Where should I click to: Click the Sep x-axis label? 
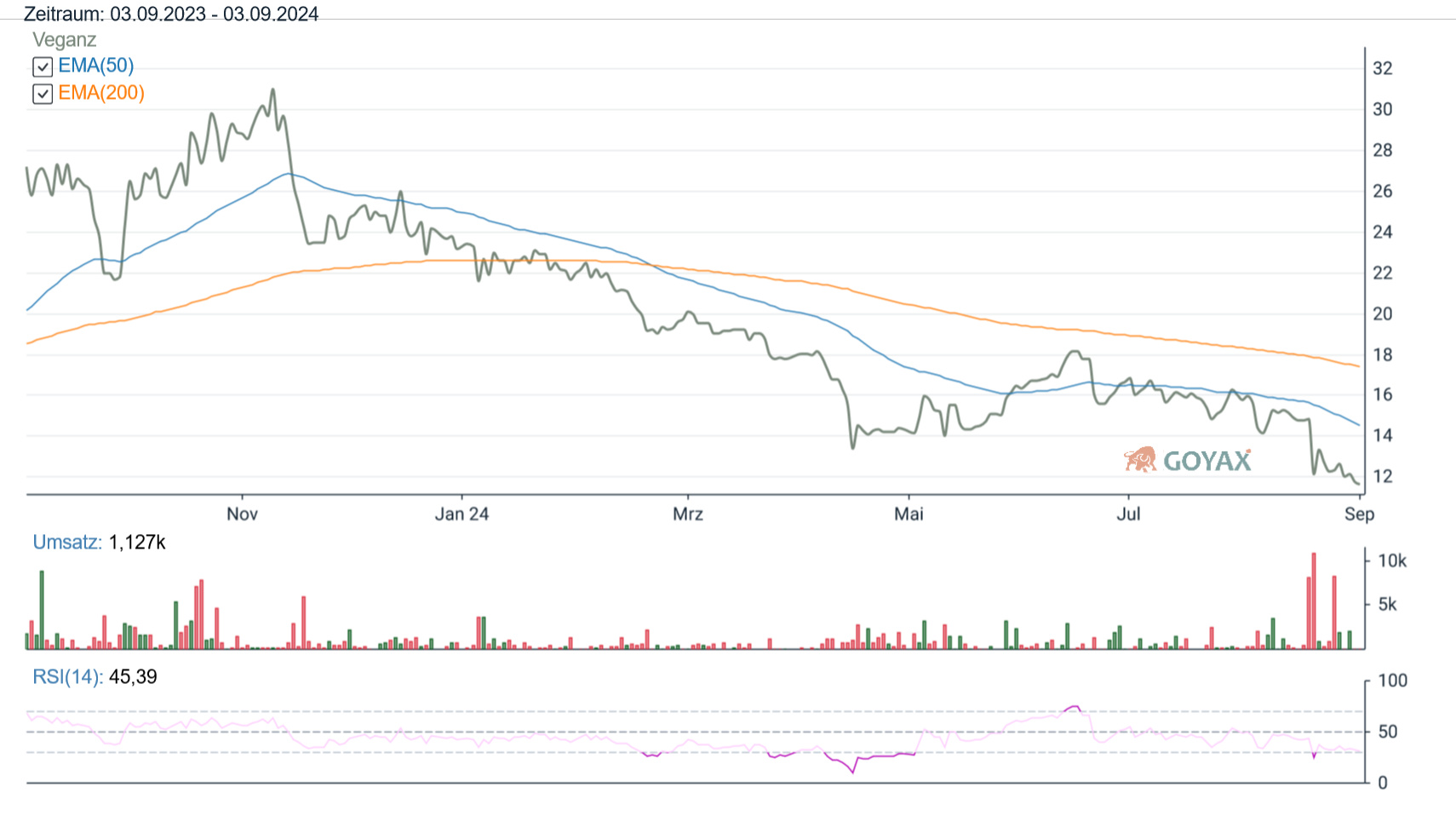click(x=1359, y=514)
